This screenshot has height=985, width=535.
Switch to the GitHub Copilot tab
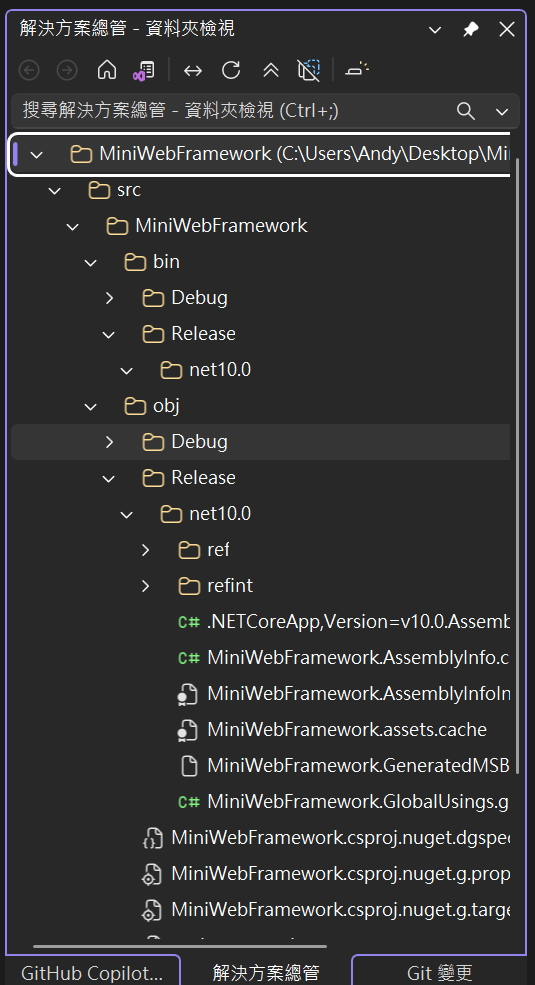click(92, 972)
